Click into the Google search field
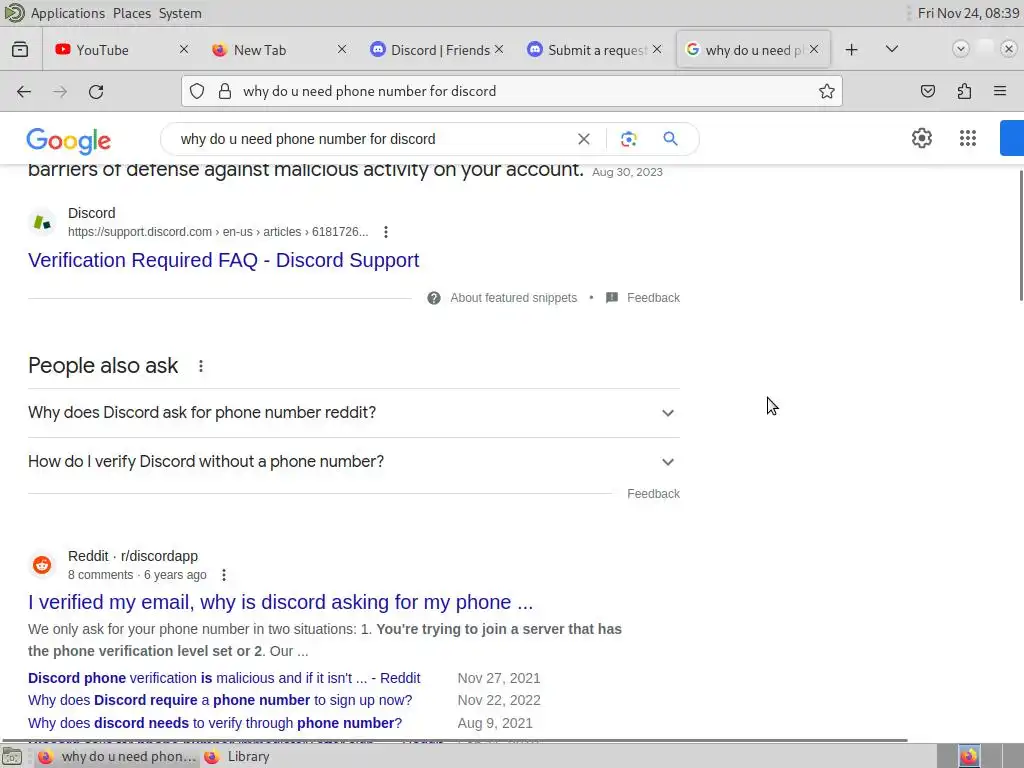Screen dimensions: 1024x768 point(372,139)
